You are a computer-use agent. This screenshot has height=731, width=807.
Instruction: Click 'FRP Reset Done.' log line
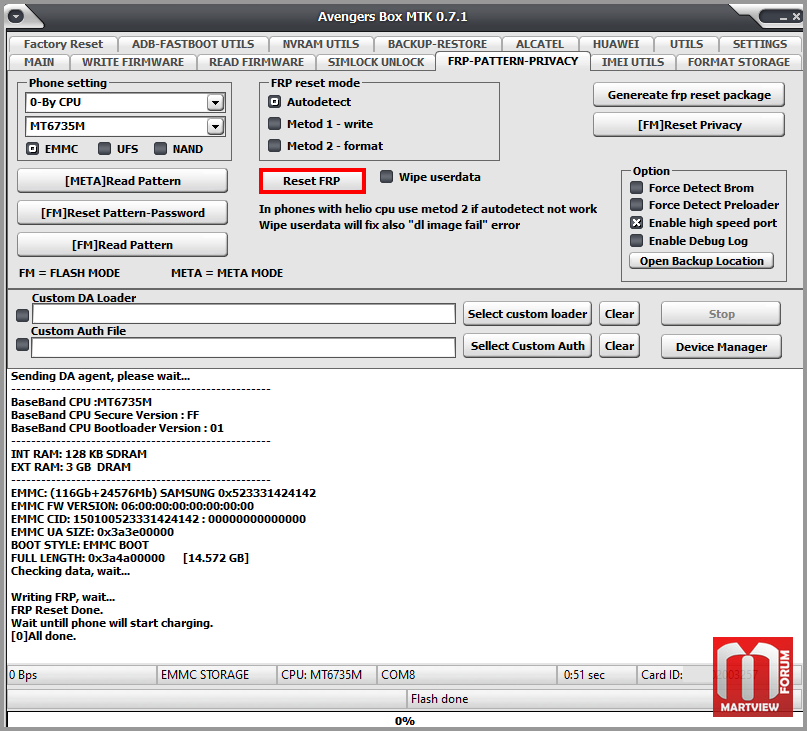coord(57,611)
